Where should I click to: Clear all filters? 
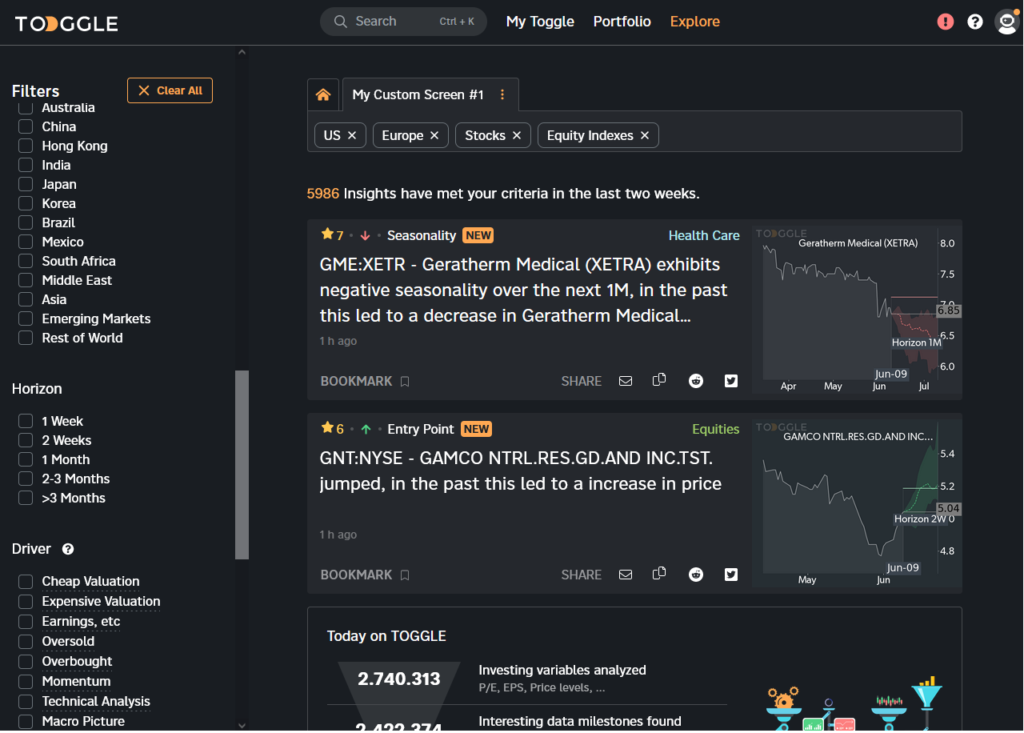(170, 90)
